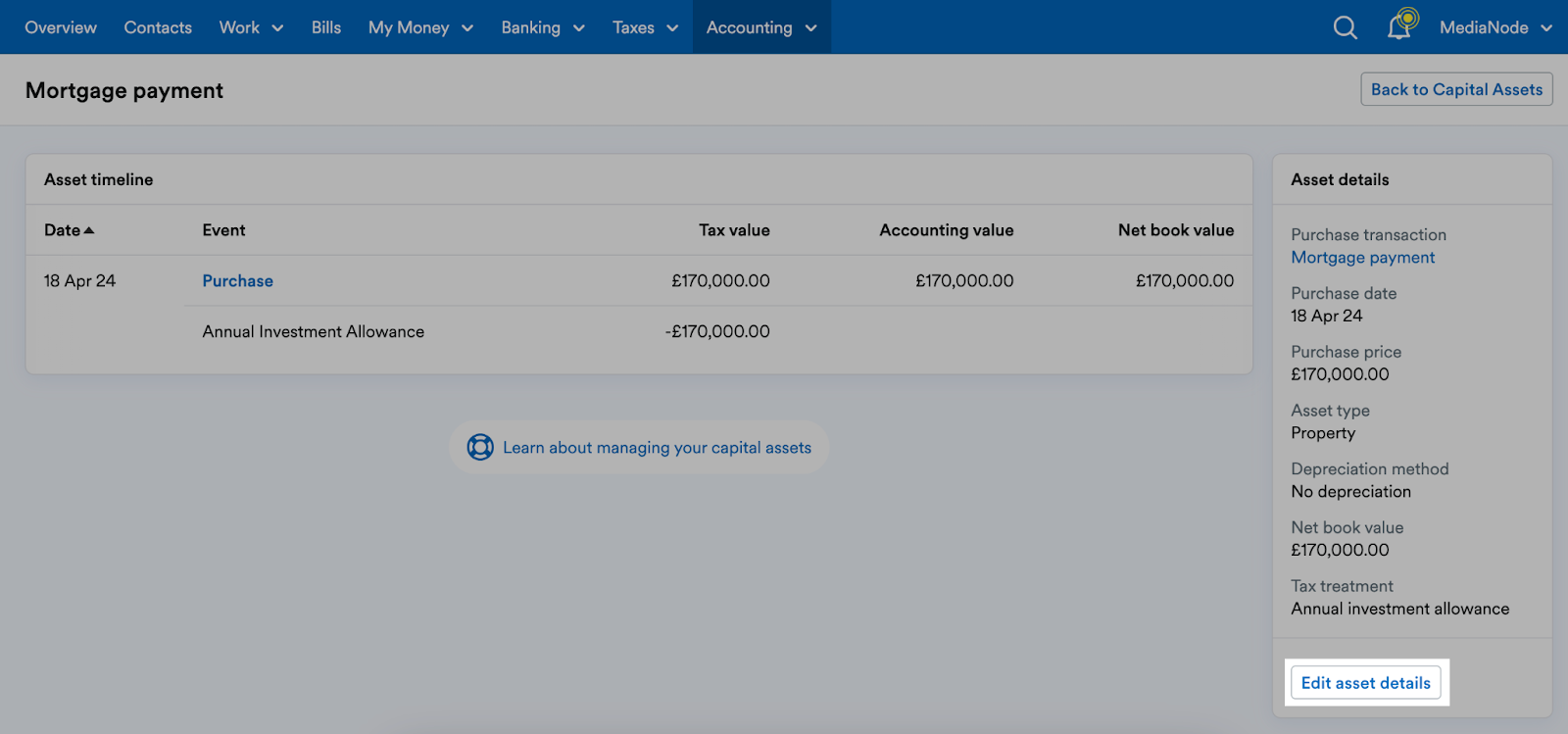Expand the Banking menu
Screen dimensions: 1568x734
coord(543,27)
